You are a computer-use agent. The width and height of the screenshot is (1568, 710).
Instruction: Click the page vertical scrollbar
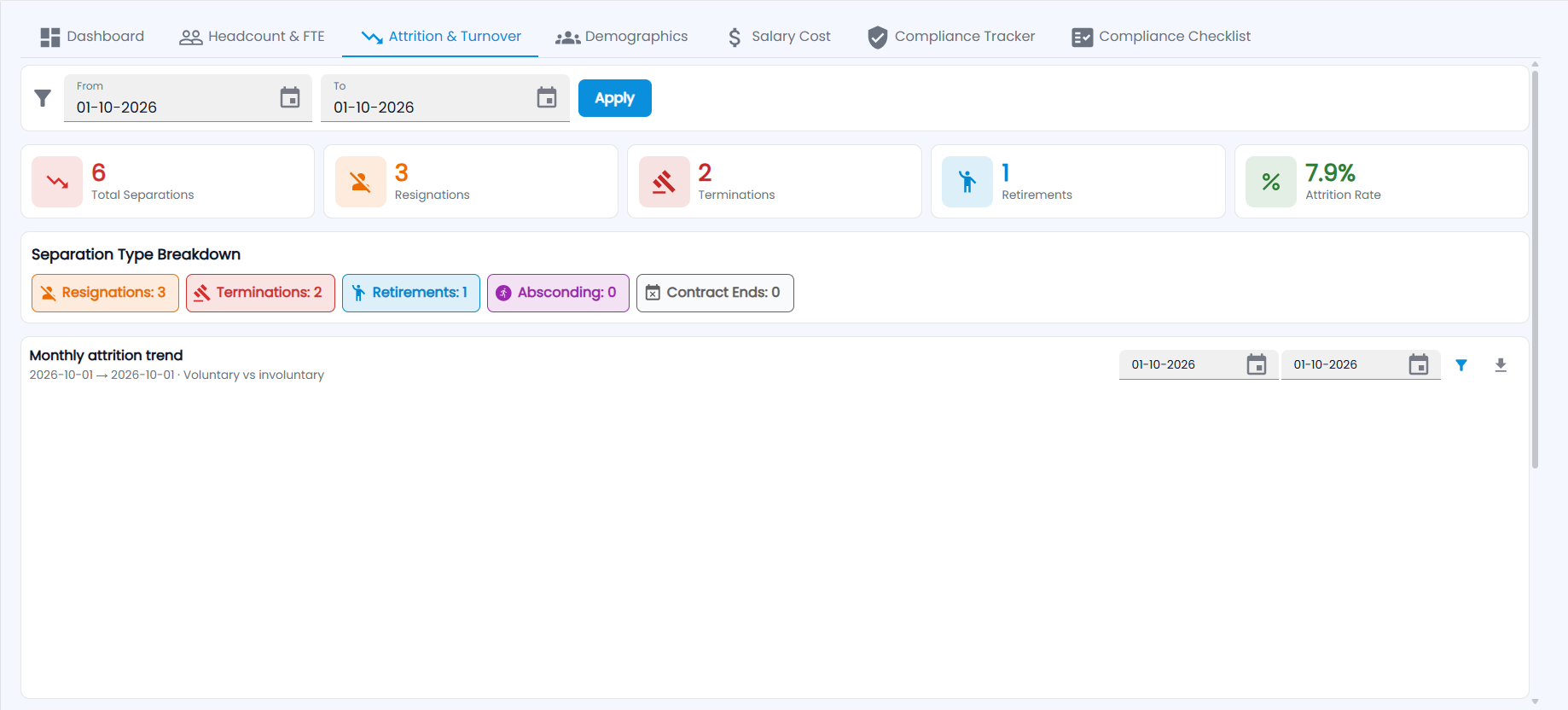point(1535,269)
